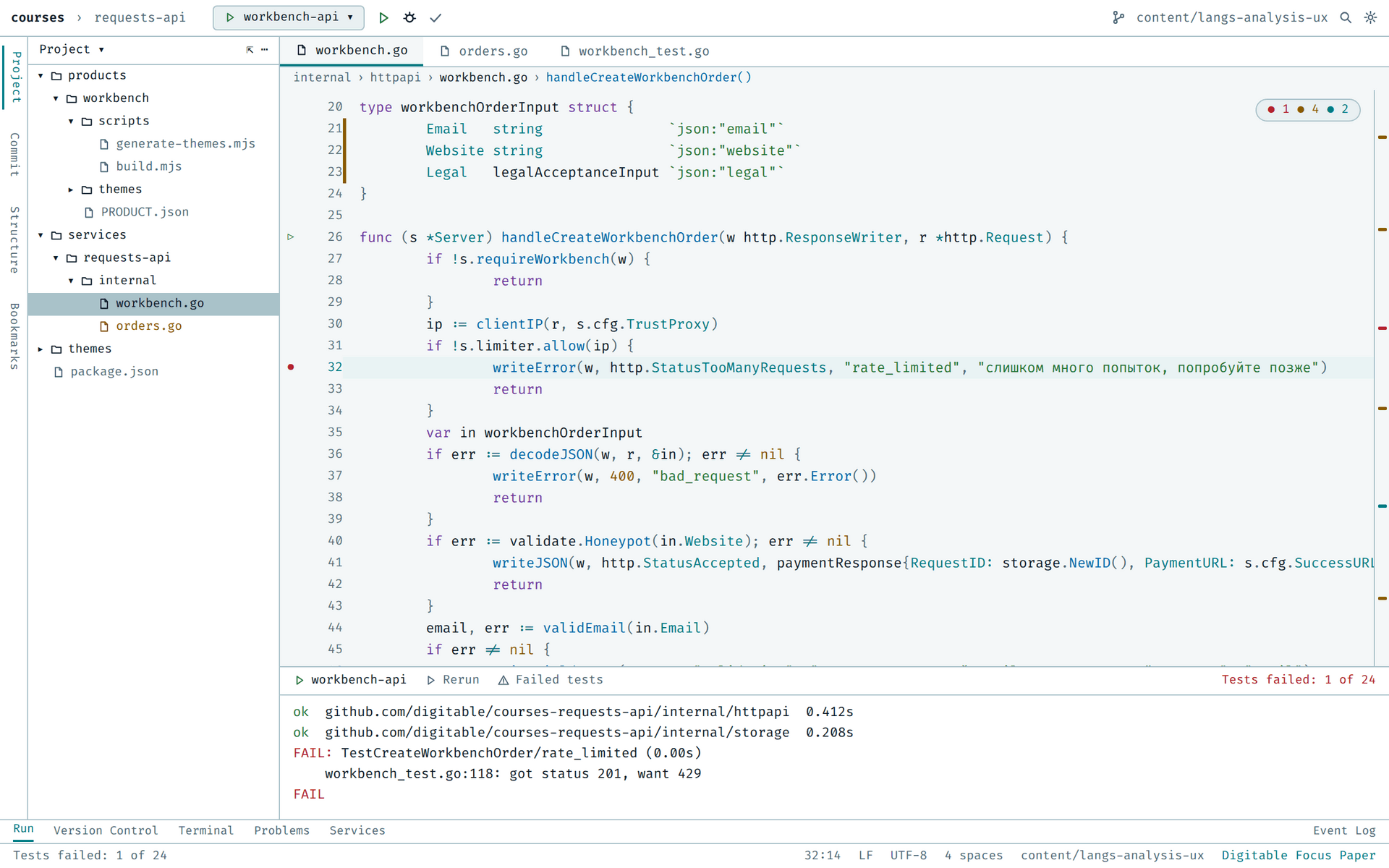
Task: Click the Failed tests warning icon
Action: pos(504,680)
